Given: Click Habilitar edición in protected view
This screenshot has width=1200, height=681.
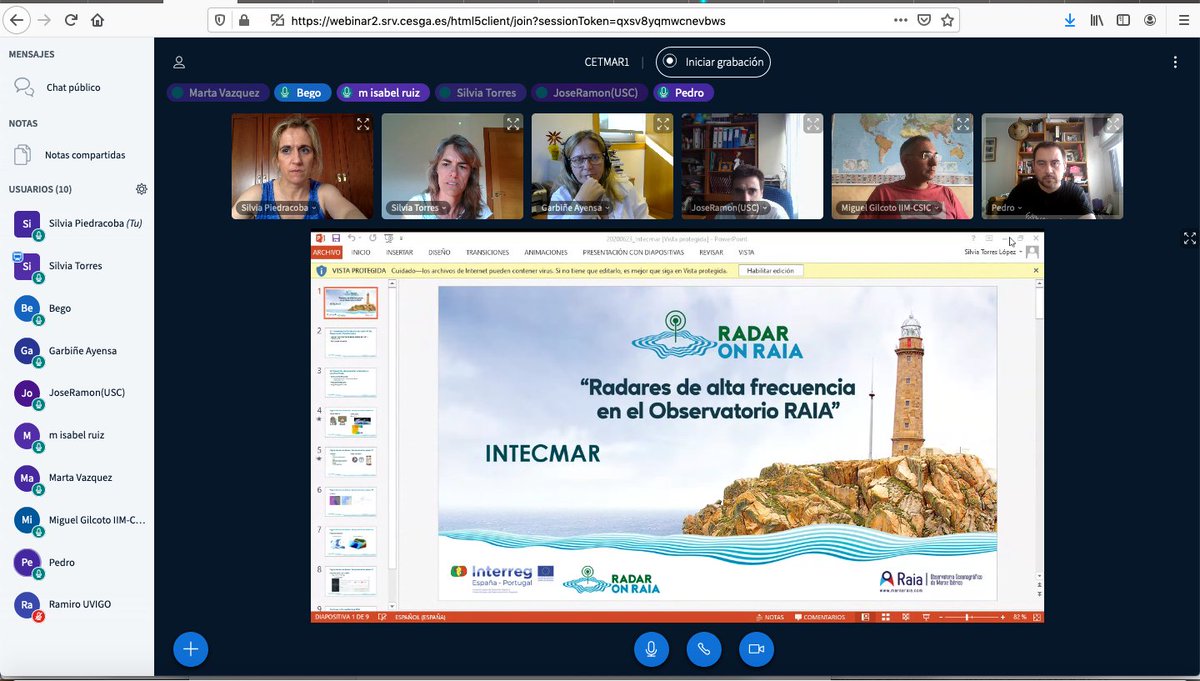Looking at the screenshot, I should pyautogui.click(x=769, y=271).
